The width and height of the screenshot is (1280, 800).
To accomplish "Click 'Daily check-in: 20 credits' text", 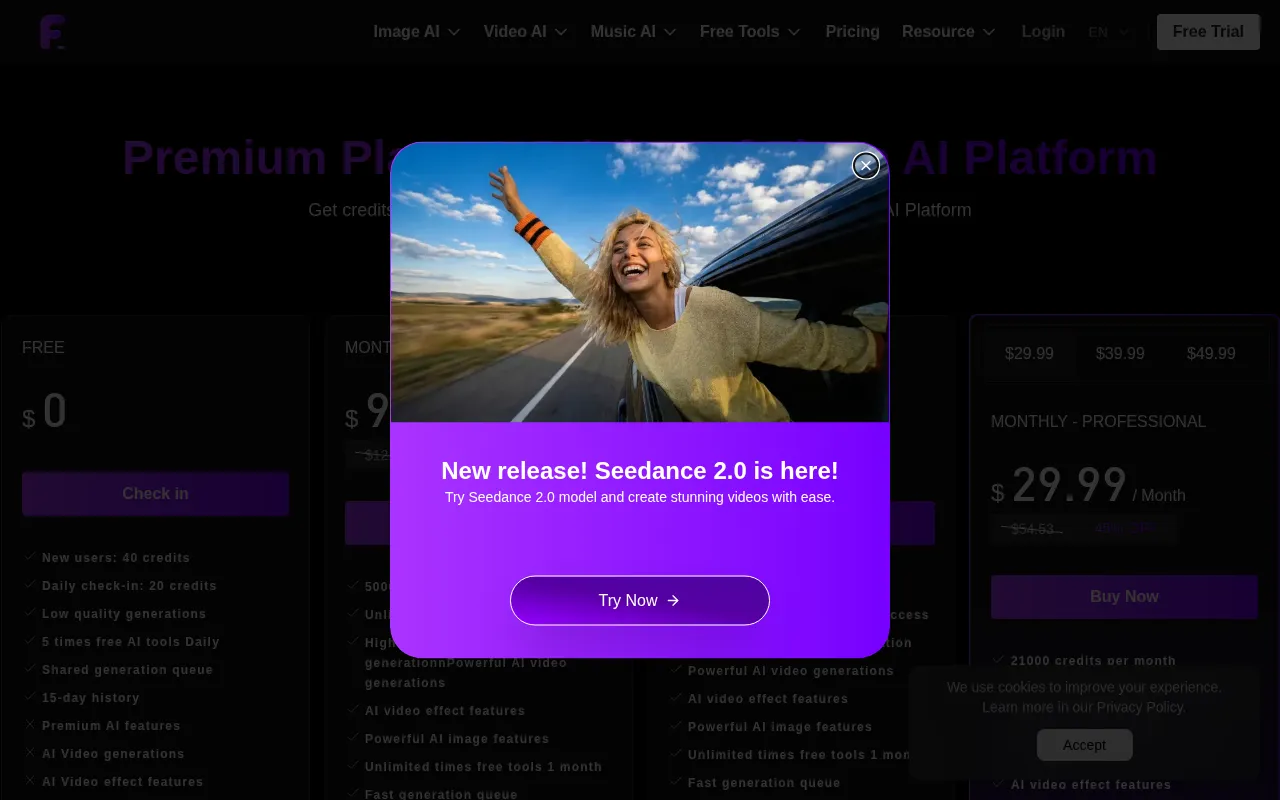I will 129,586.
